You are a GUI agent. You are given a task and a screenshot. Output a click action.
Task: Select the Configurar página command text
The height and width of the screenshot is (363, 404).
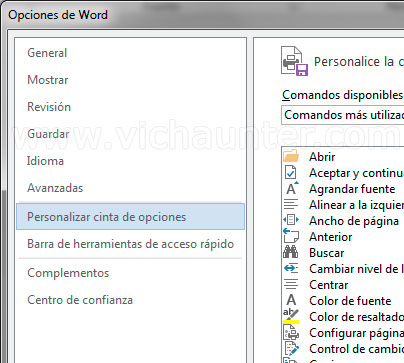(356, 333)
